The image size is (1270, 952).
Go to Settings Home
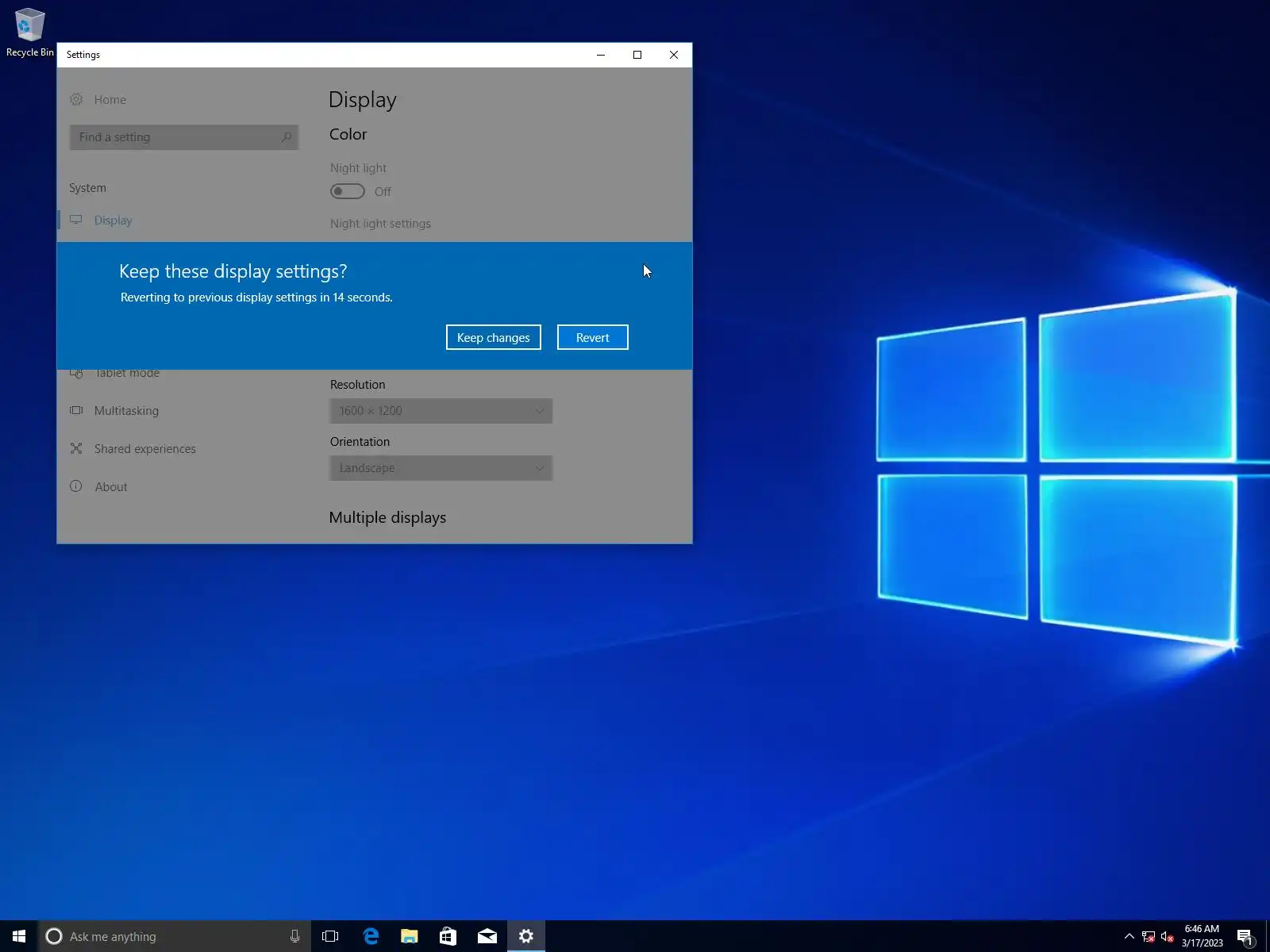pos(110,99)
